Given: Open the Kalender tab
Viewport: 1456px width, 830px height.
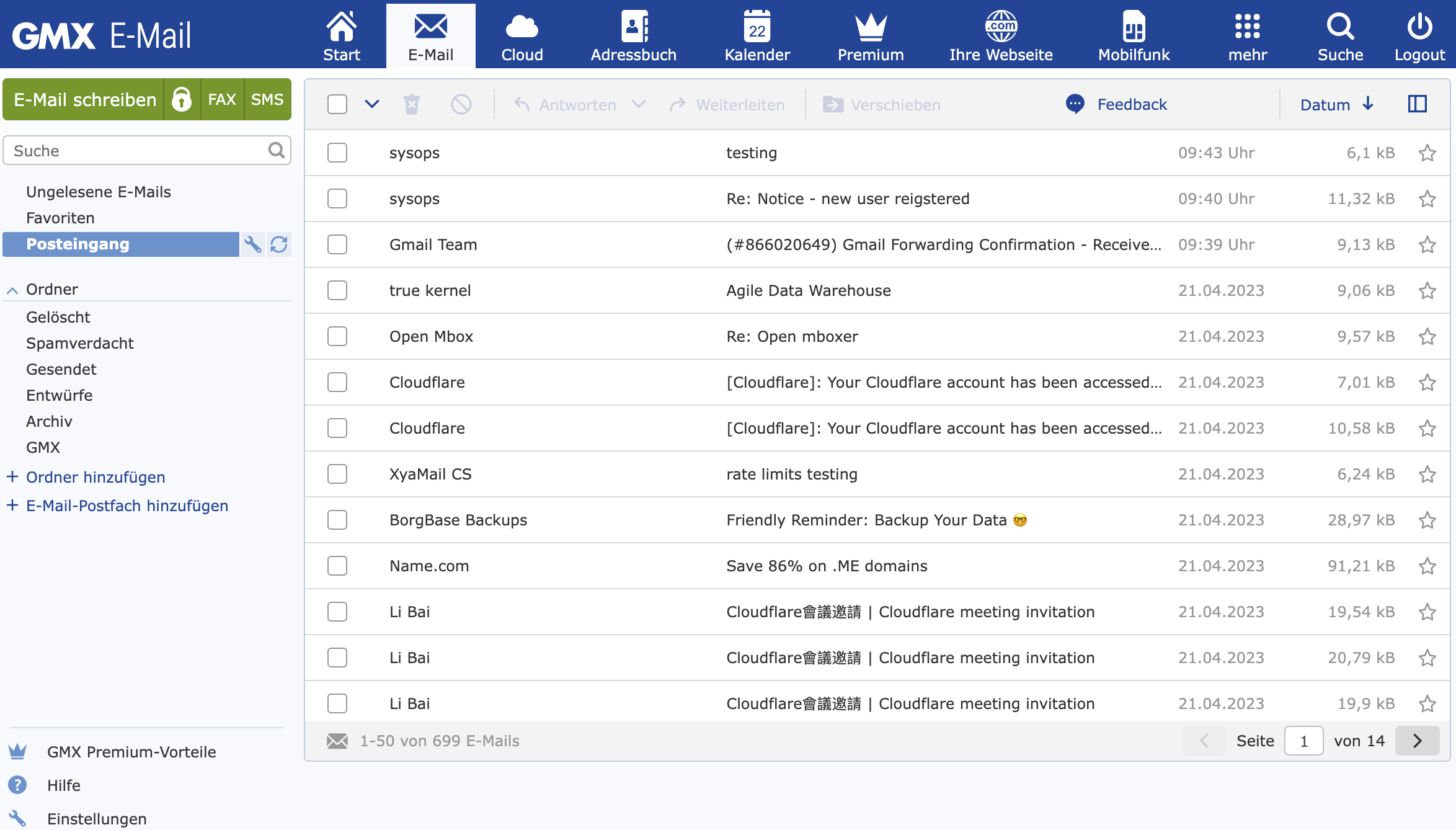Looking at the screenshot, I should [x=757, y=35].
